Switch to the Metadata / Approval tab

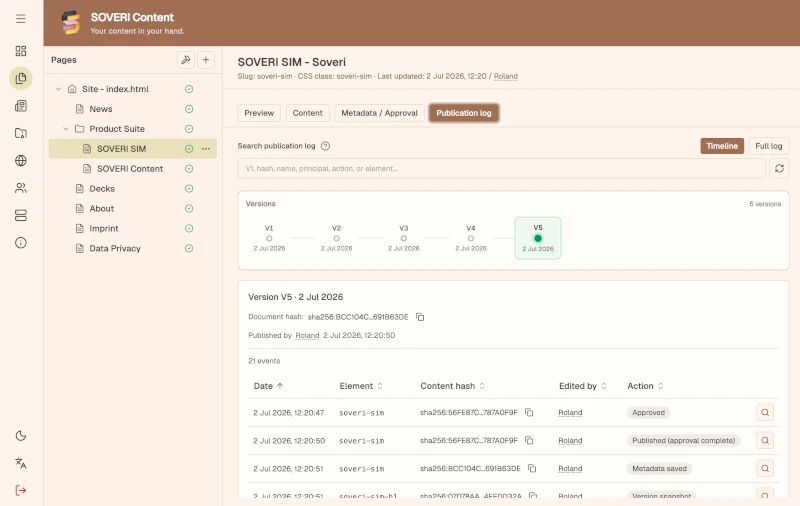coord(379,113)
